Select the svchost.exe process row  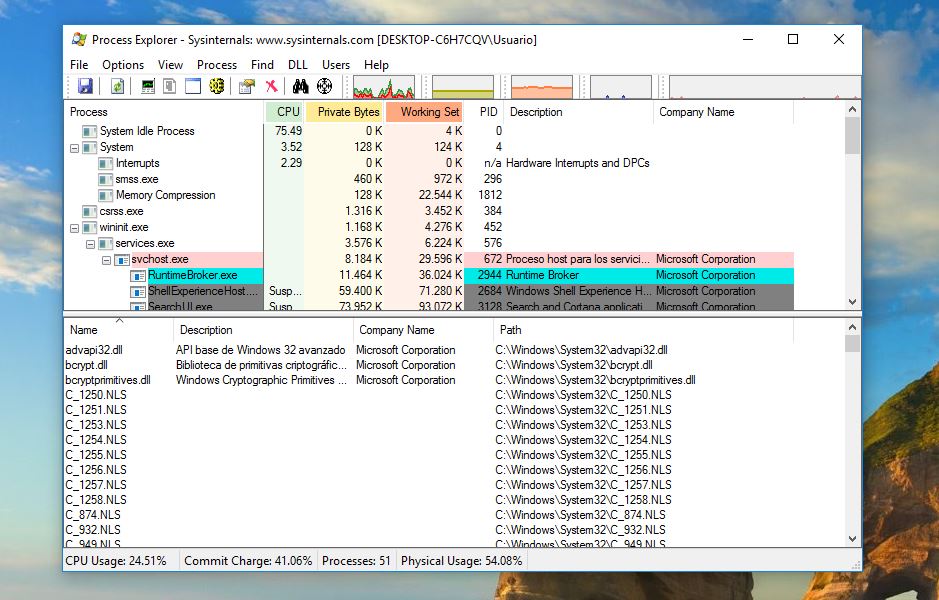pyautogui.click(x=429, y=259)
